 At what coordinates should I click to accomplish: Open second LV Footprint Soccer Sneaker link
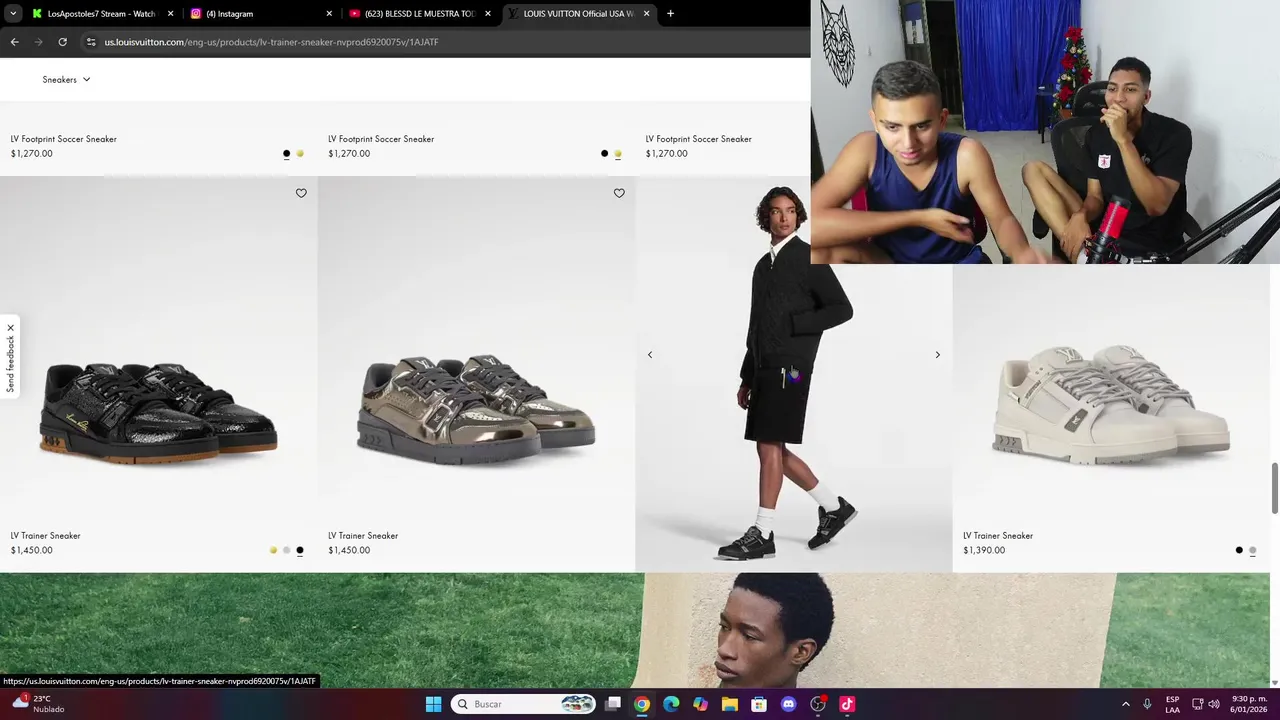point(381,139)
